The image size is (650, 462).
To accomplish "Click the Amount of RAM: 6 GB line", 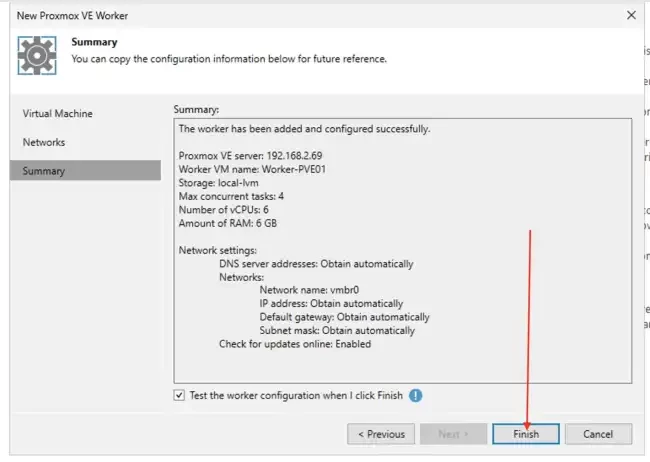I will [228, 223].
